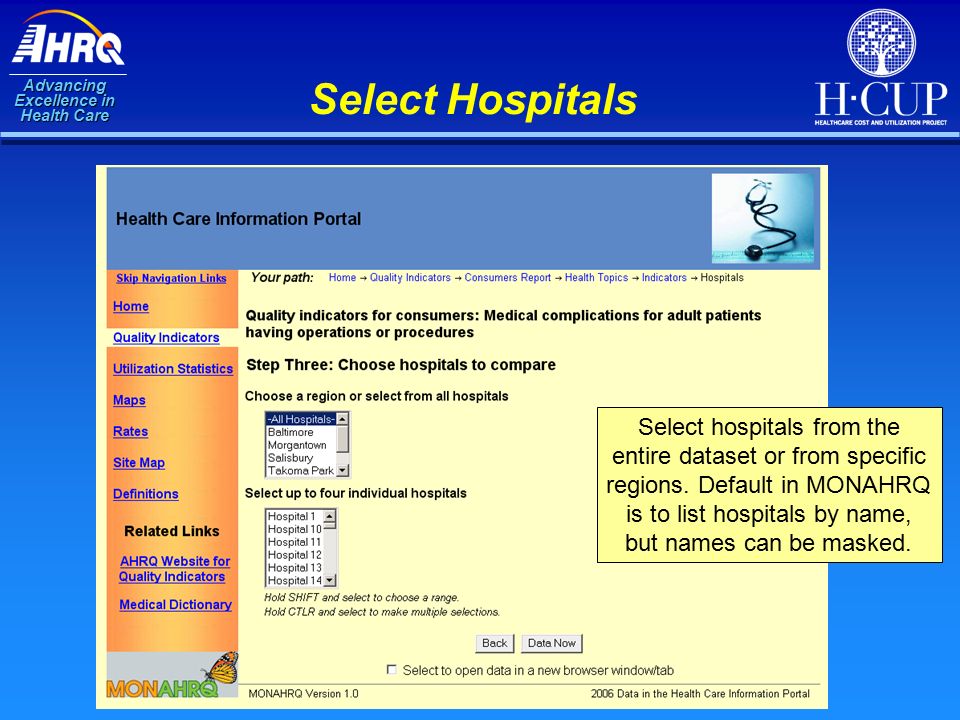960x720 pixels.
Task: Click hospital list scroll down arrow
Action: 329,580
